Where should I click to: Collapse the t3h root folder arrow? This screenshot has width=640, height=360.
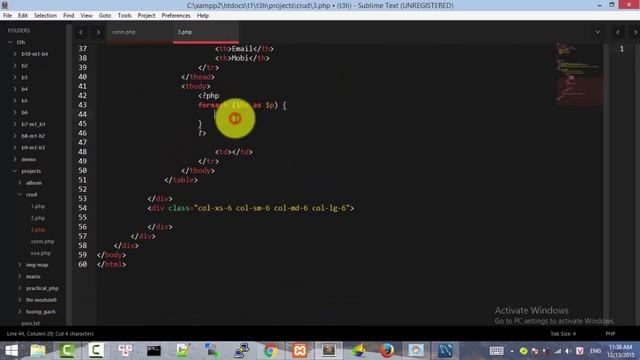(10, 42)
